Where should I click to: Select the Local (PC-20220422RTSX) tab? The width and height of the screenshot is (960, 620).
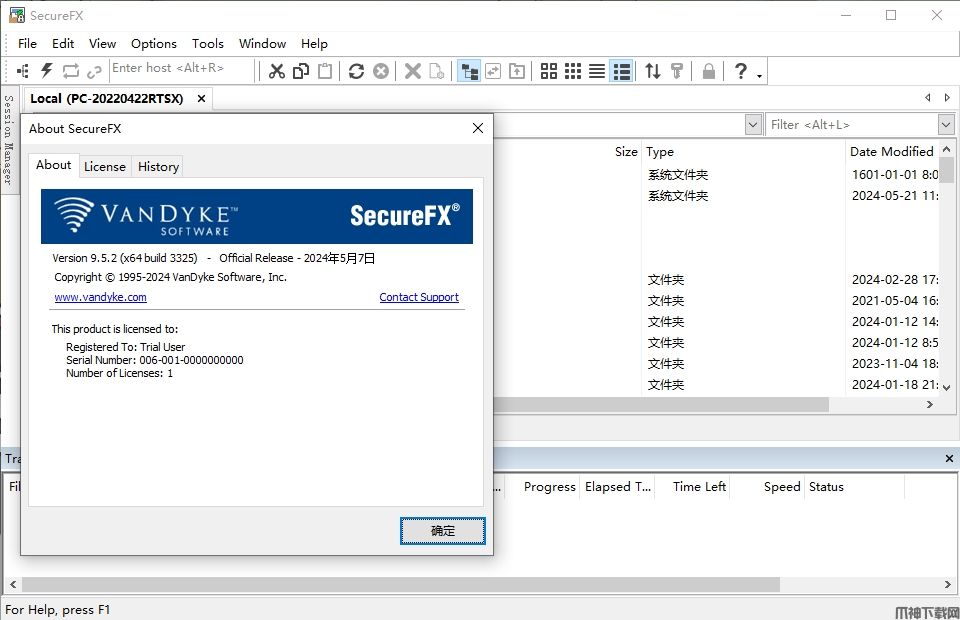coord(107,99)
